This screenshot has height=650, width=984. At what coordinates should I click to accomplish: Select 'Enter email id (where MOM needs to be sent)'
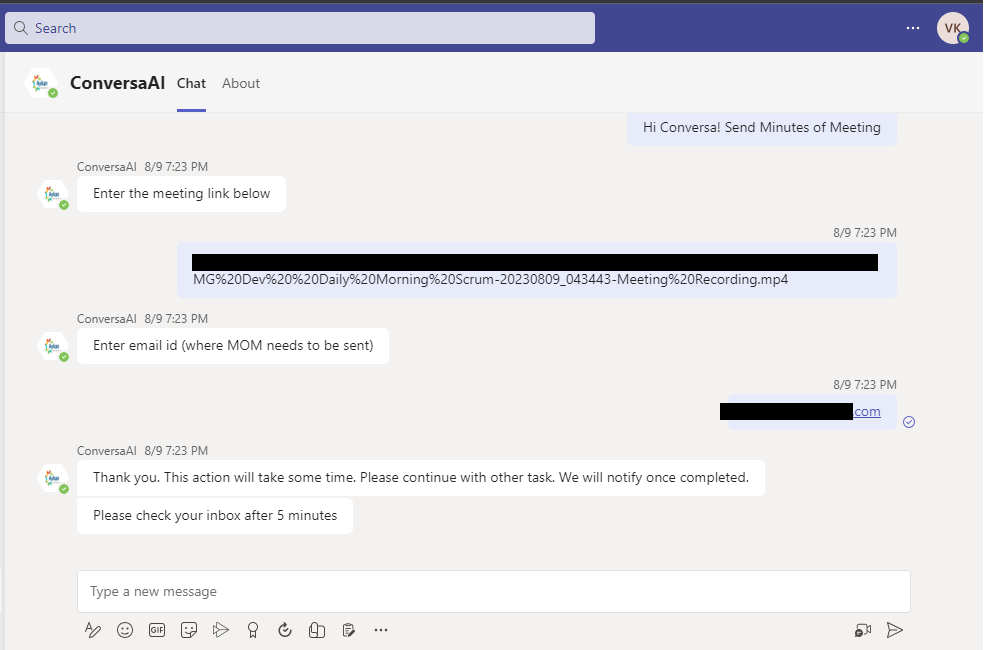click(233, 346)
